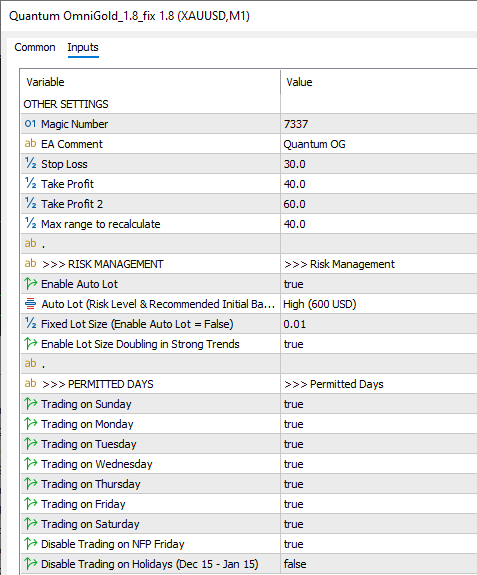Click the boolean icon beside Enable Auto Lot
477x575 pixels.
click(30, 283)
